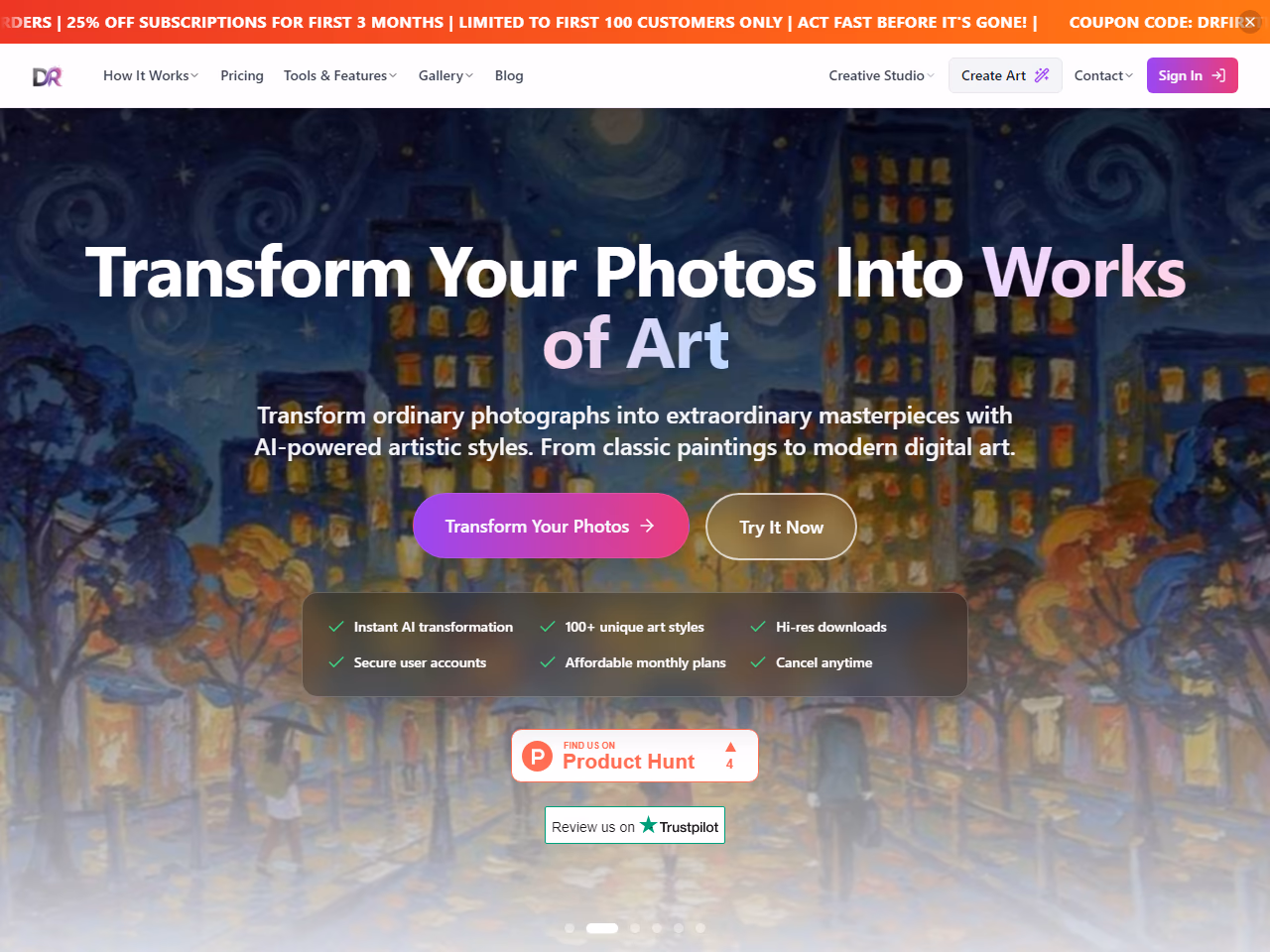Go to the Blog menu item
The height and width of the screenshot is (952, 1270).
(x=509, y=75)
